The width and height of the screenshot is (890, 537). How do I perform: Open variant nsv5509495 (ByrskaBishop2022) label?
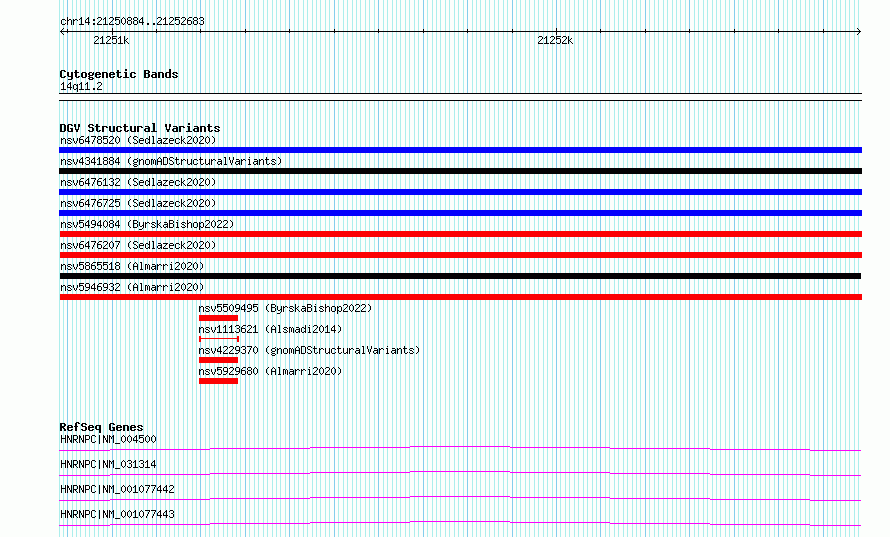[285, 308]
